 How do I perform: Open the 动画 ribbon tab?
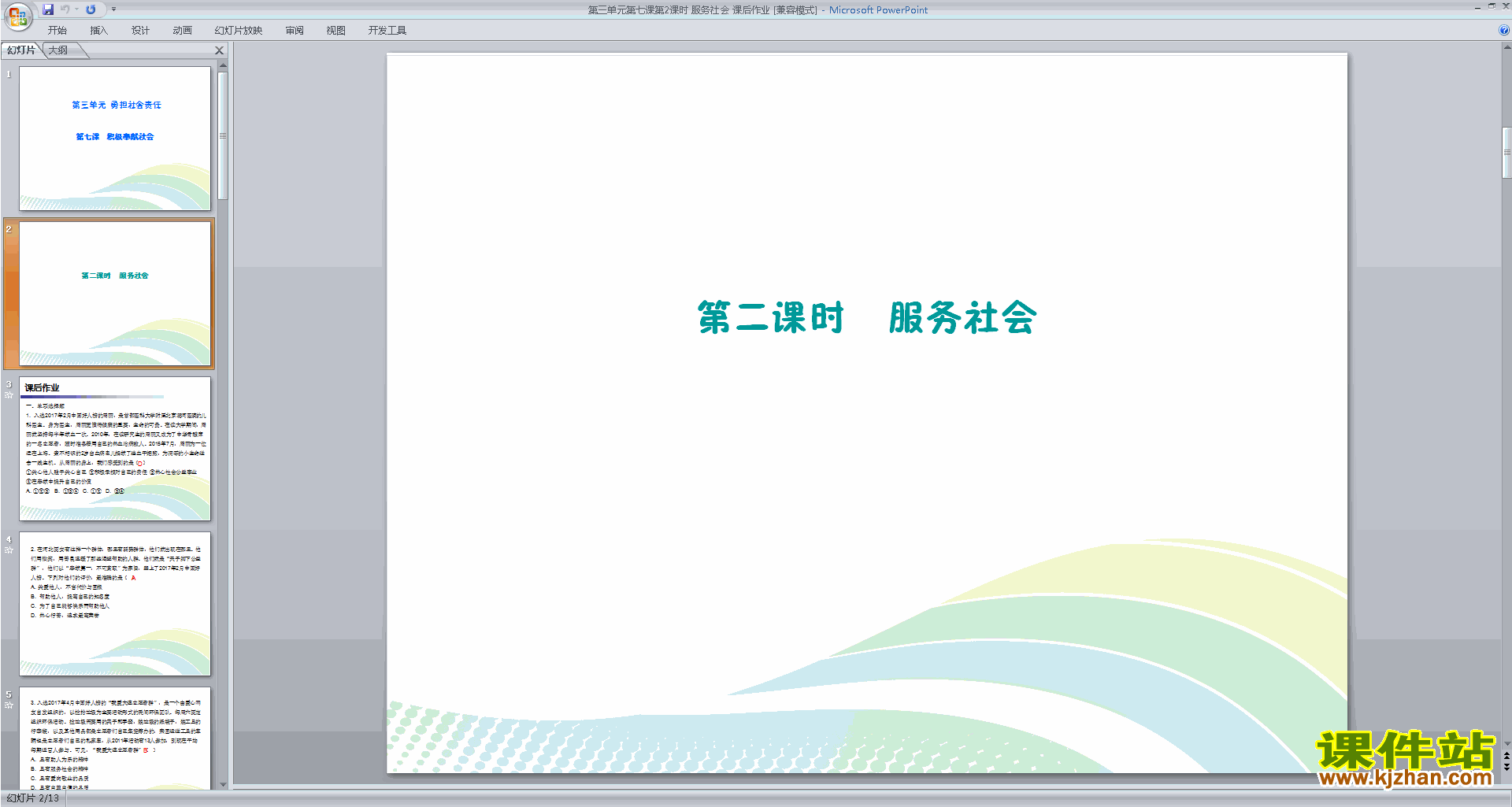click(182, 31)
